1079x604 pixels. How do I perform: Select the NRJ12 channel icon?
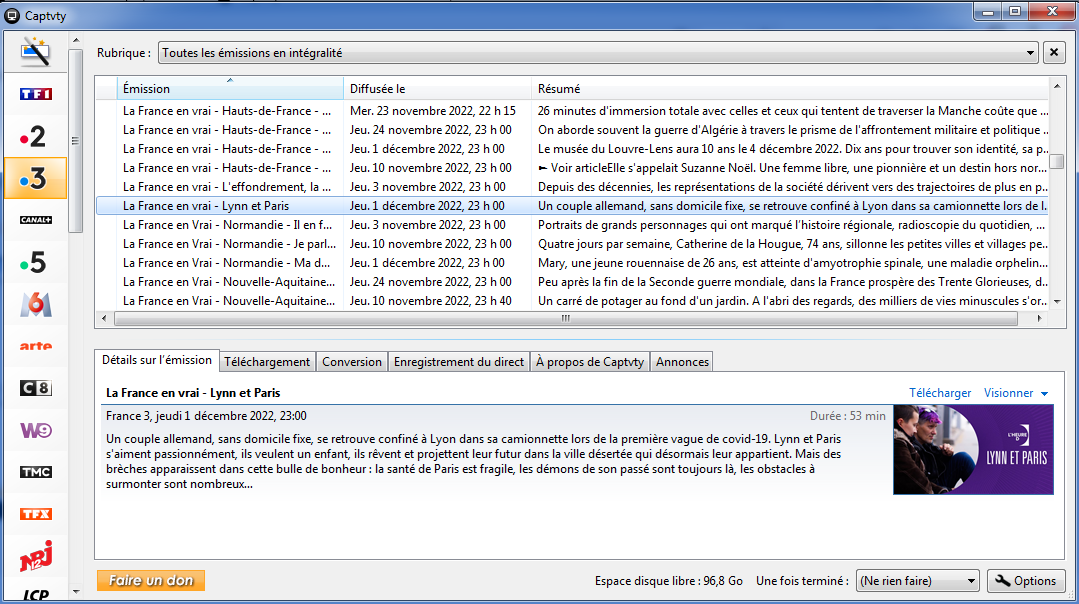[x=36, y=556]
